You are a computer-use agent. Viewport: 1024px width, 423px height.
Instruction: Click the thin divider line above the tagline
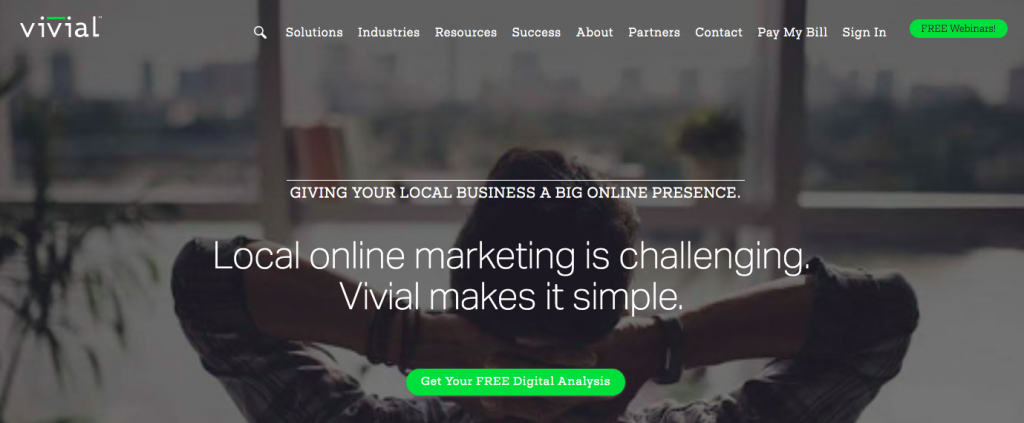point(516,180)
